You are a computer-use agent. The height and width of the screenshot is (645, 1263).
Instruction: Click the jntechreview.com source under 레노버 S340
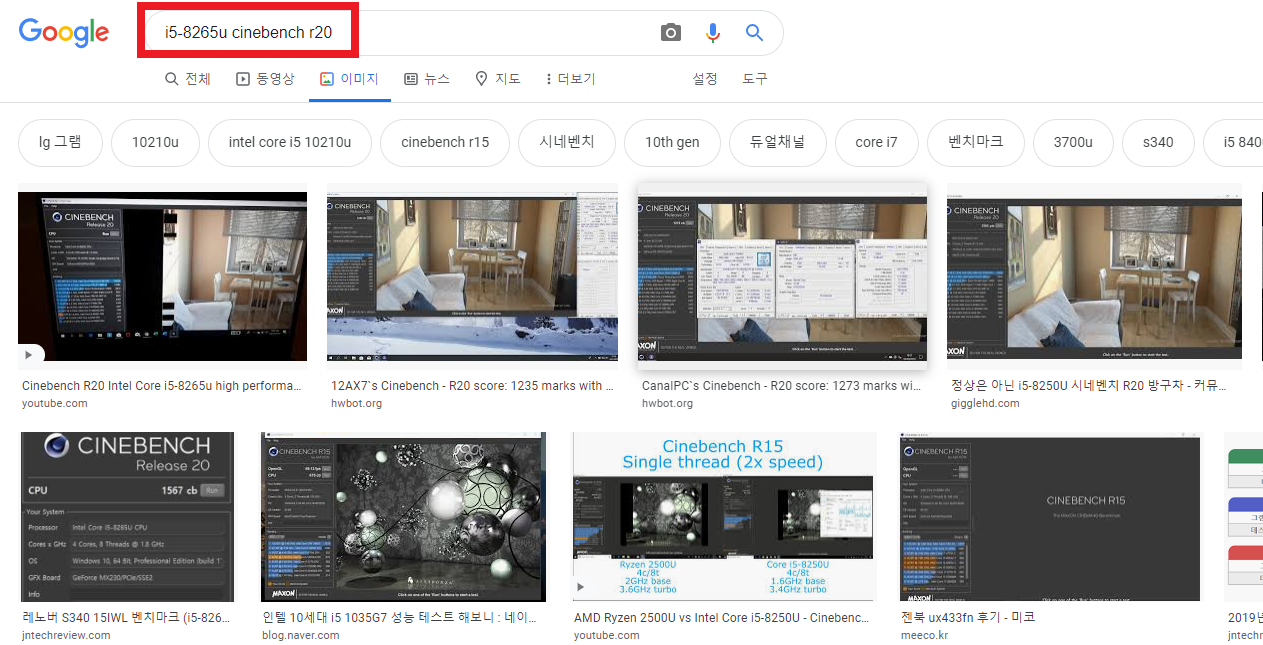click(x=66, y=635)
